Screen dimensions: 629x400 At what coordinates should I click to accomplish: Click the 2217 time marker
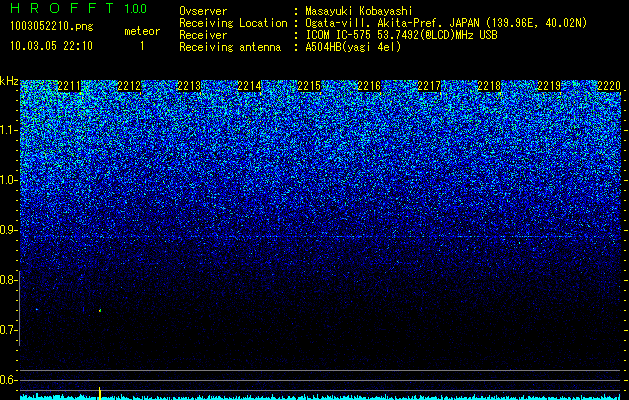coord(429,86)
